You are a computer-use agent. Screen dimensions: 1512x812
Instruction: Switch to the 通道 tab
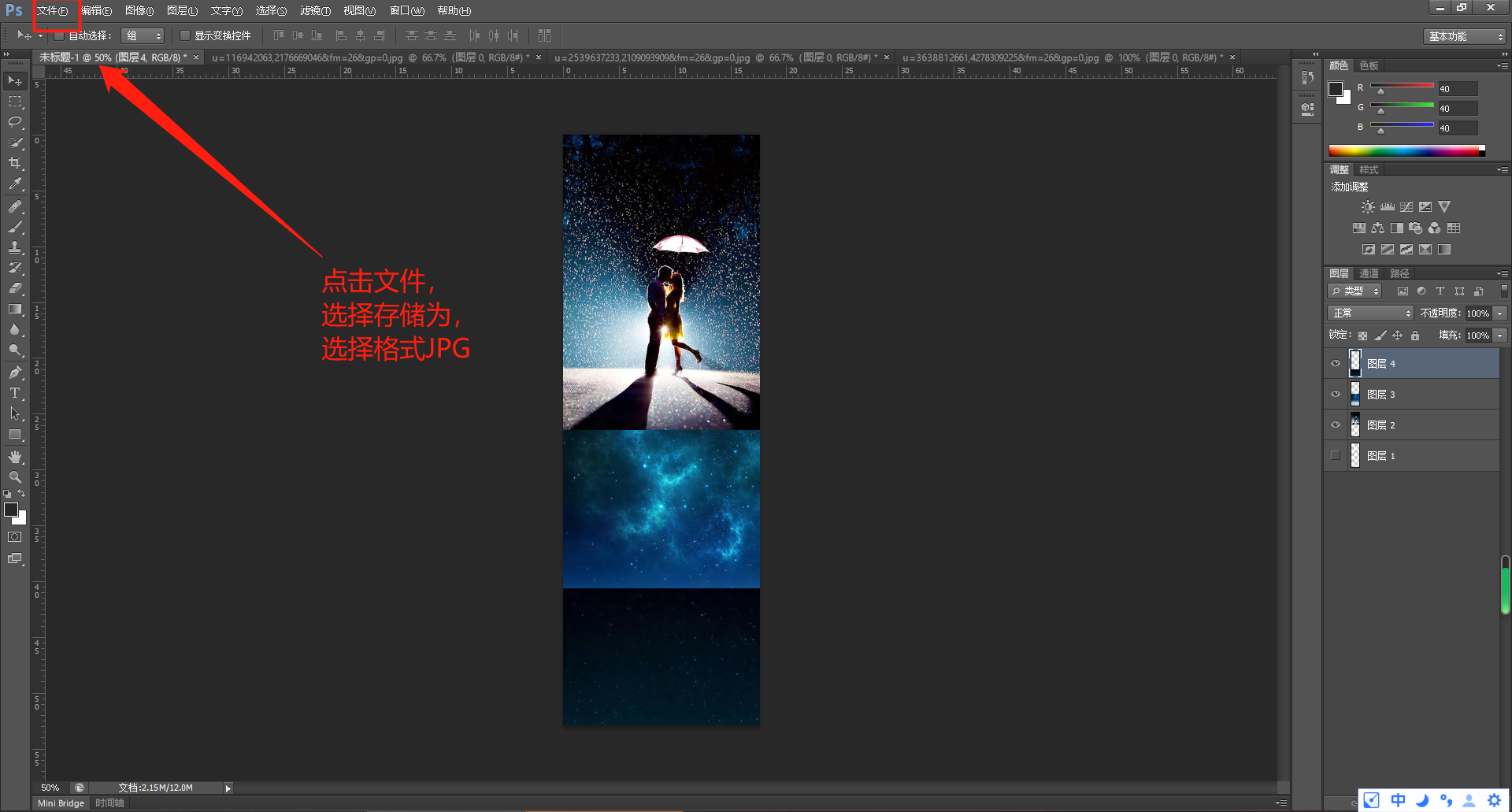pos(1368,273)
